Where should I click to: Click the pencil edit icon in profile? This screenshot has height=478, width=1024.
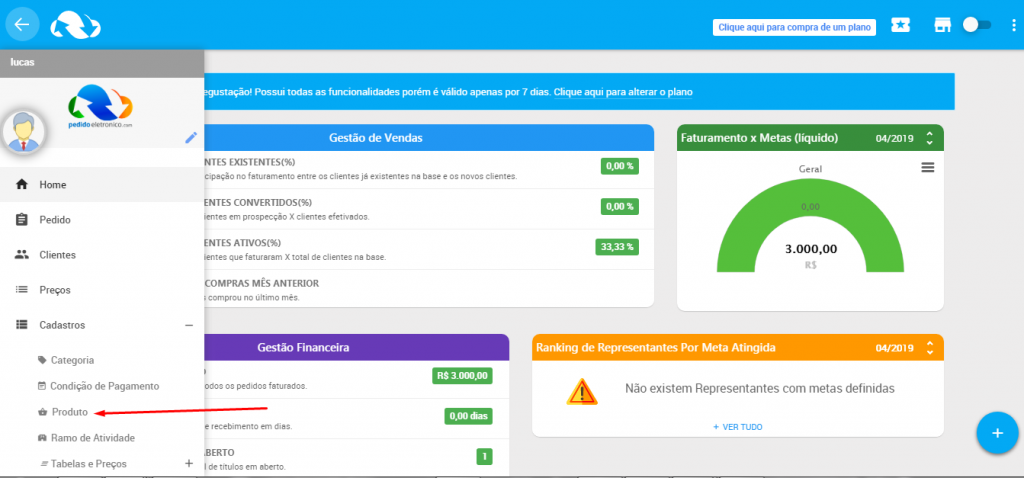191,137
